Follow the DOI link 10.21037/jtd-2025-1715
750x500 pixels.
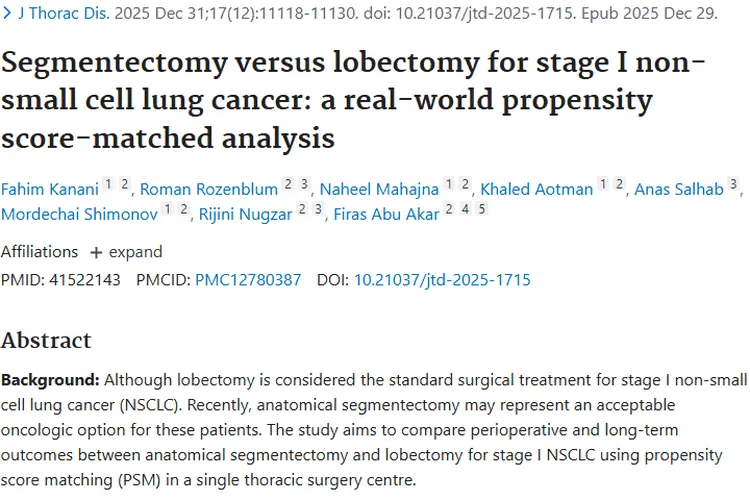pyautogui.click(x=442, y=280)
